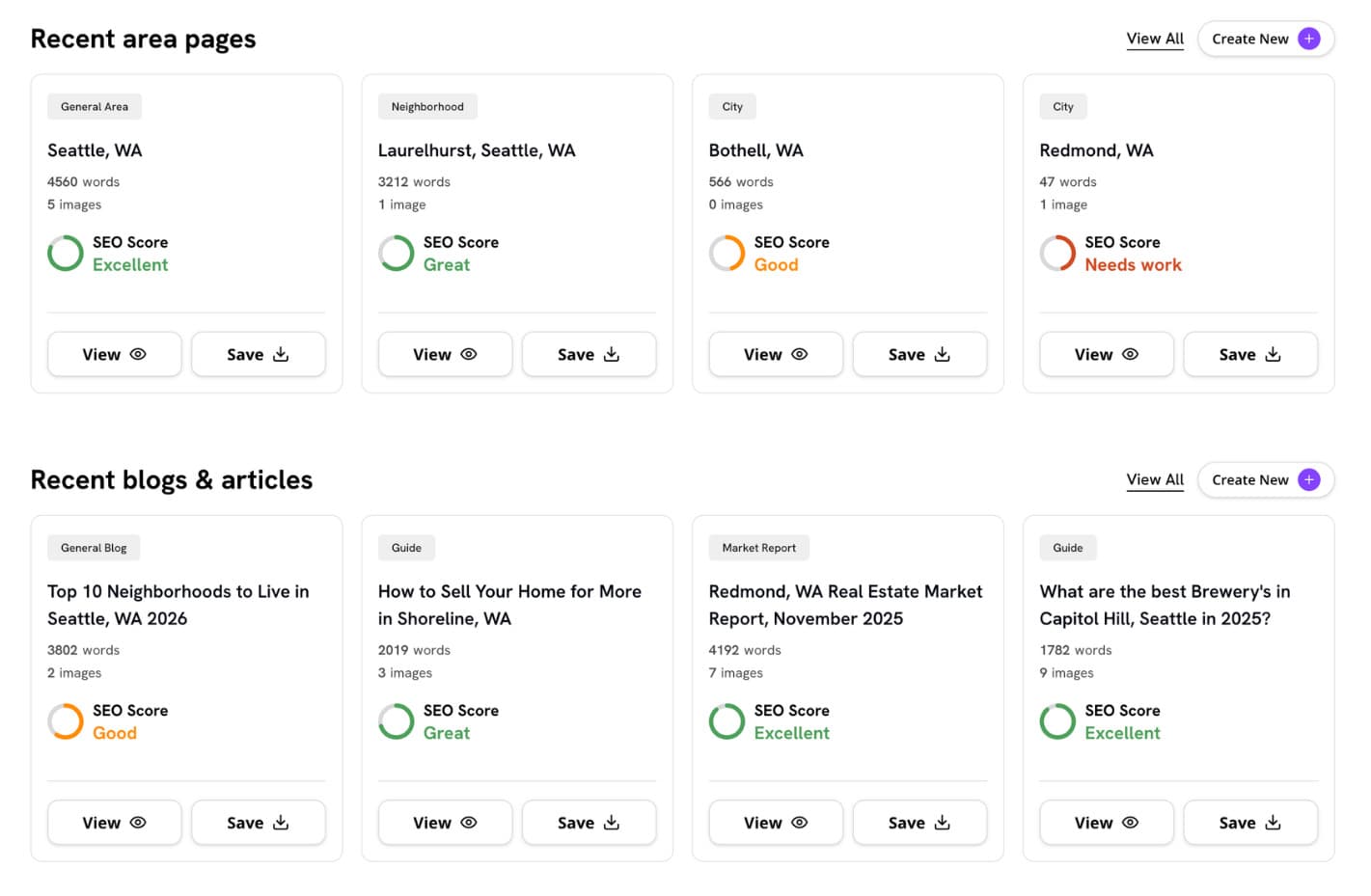This screenshot has width=1371, height=896.
Task: Click the eye icon on the Shoreline guide card
Action: pos(470,823)
